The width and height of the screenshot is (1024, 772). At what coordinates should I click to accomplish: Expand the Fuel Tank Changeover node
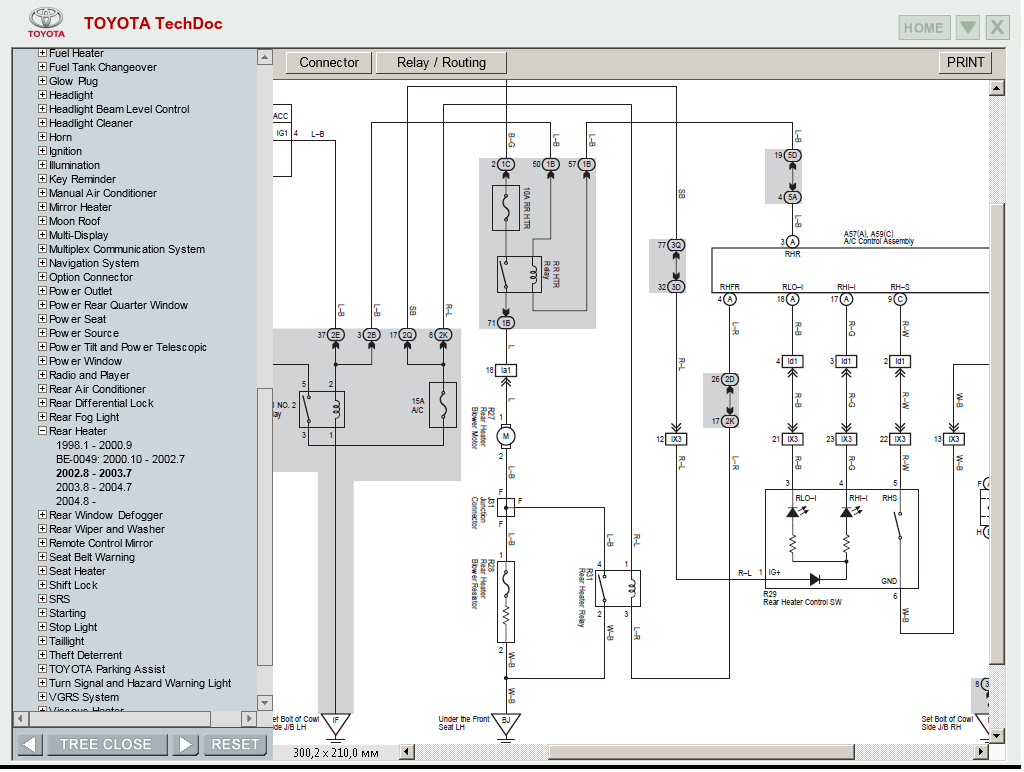(42, 67)
